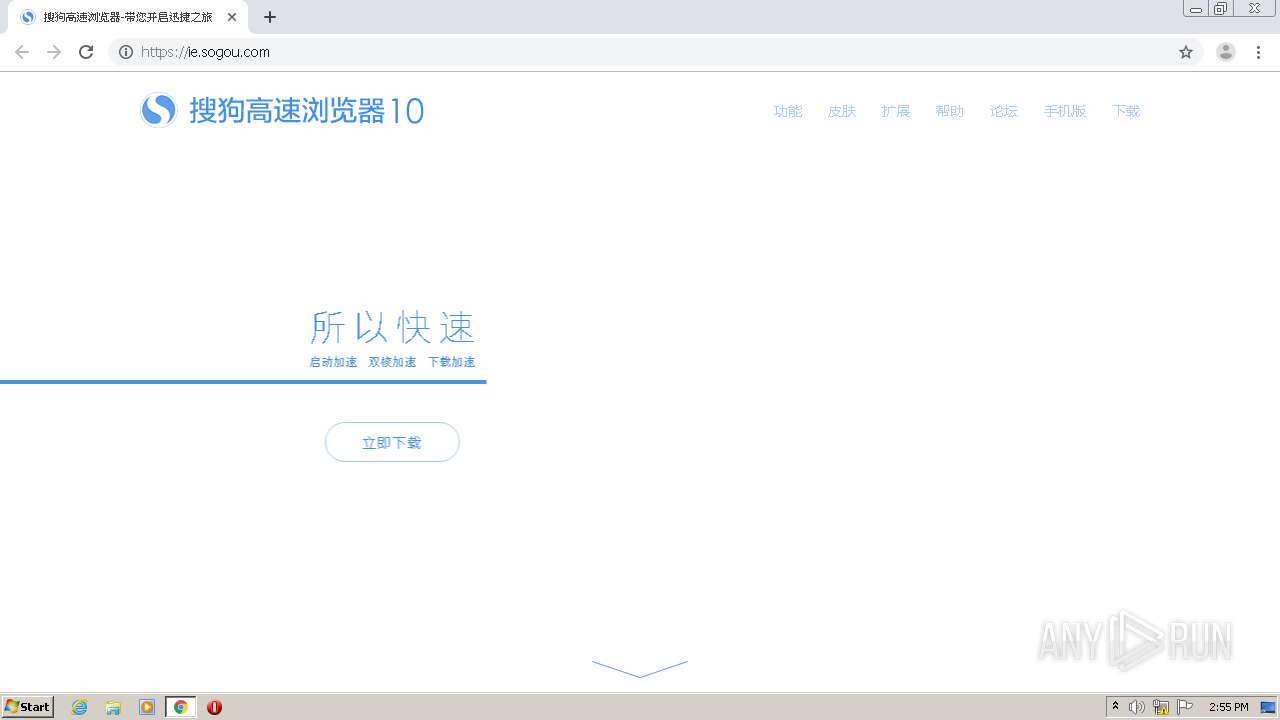Go back with the browser back arrow
Viewport: 1280px width, 720px height.
(22, 52)
